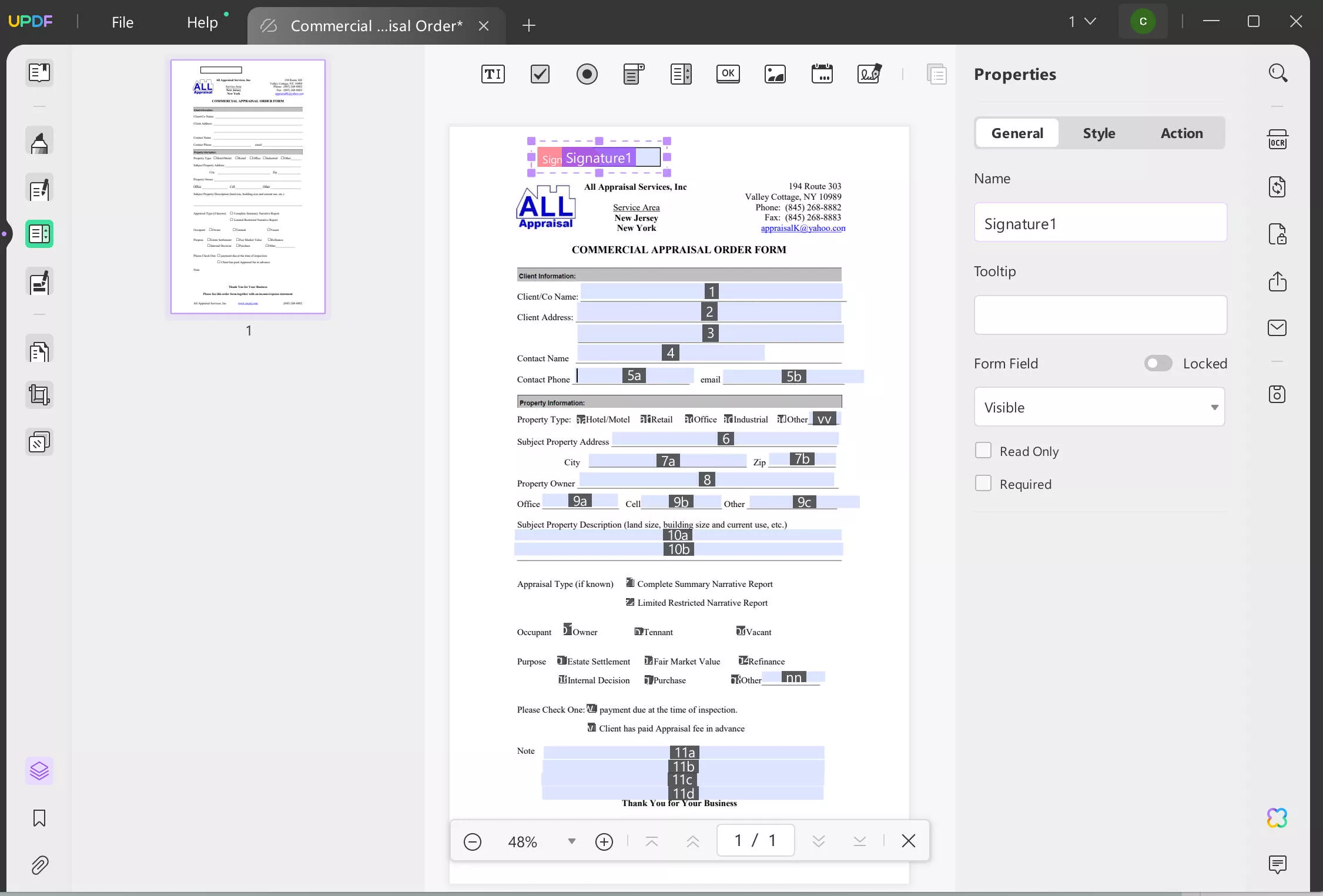The height and width of the screenshot is (896, 1323).
Task: Select the Date Field calendar tool
Action: 822,74
